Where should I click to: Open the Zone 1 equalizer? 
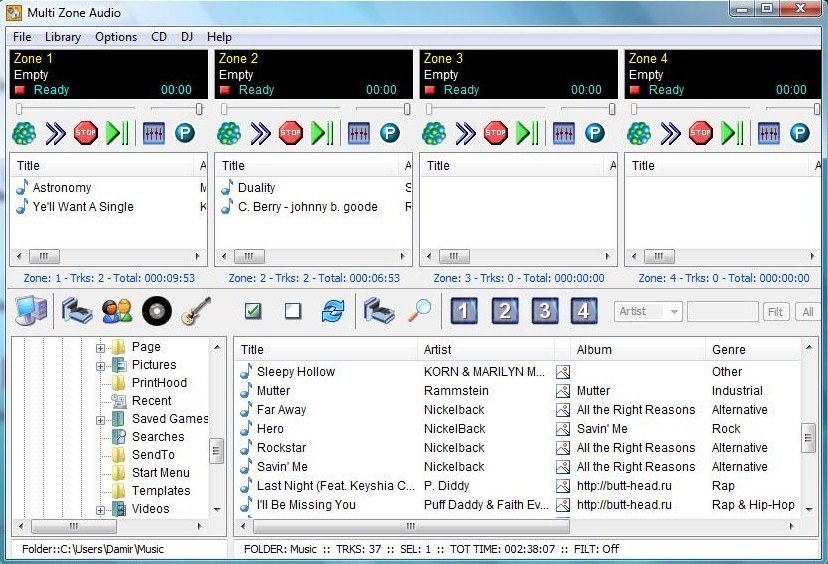[154, 133]
